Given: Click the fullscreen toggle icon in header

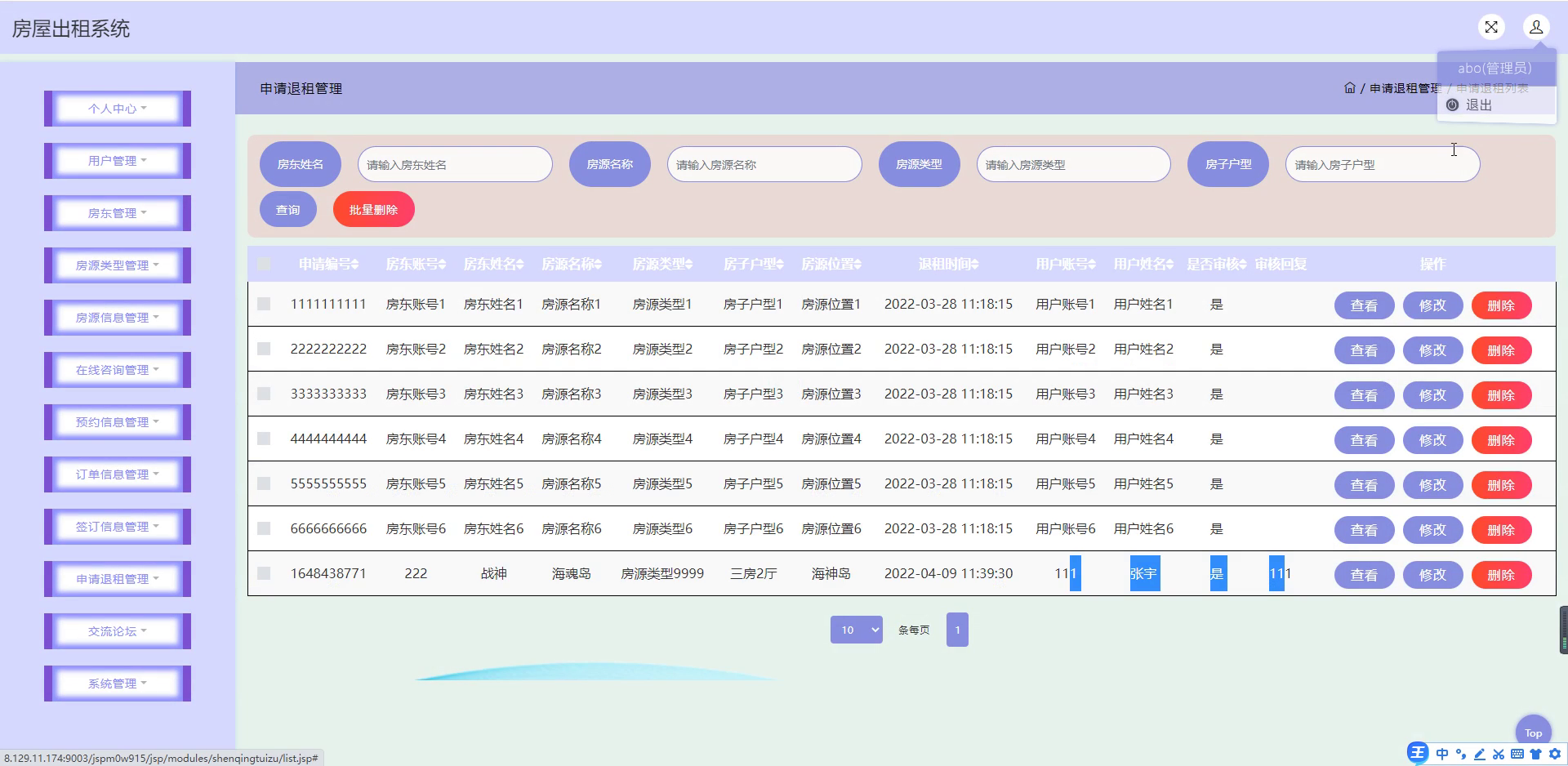Looking at the screenshot, I should point(1491,27).
